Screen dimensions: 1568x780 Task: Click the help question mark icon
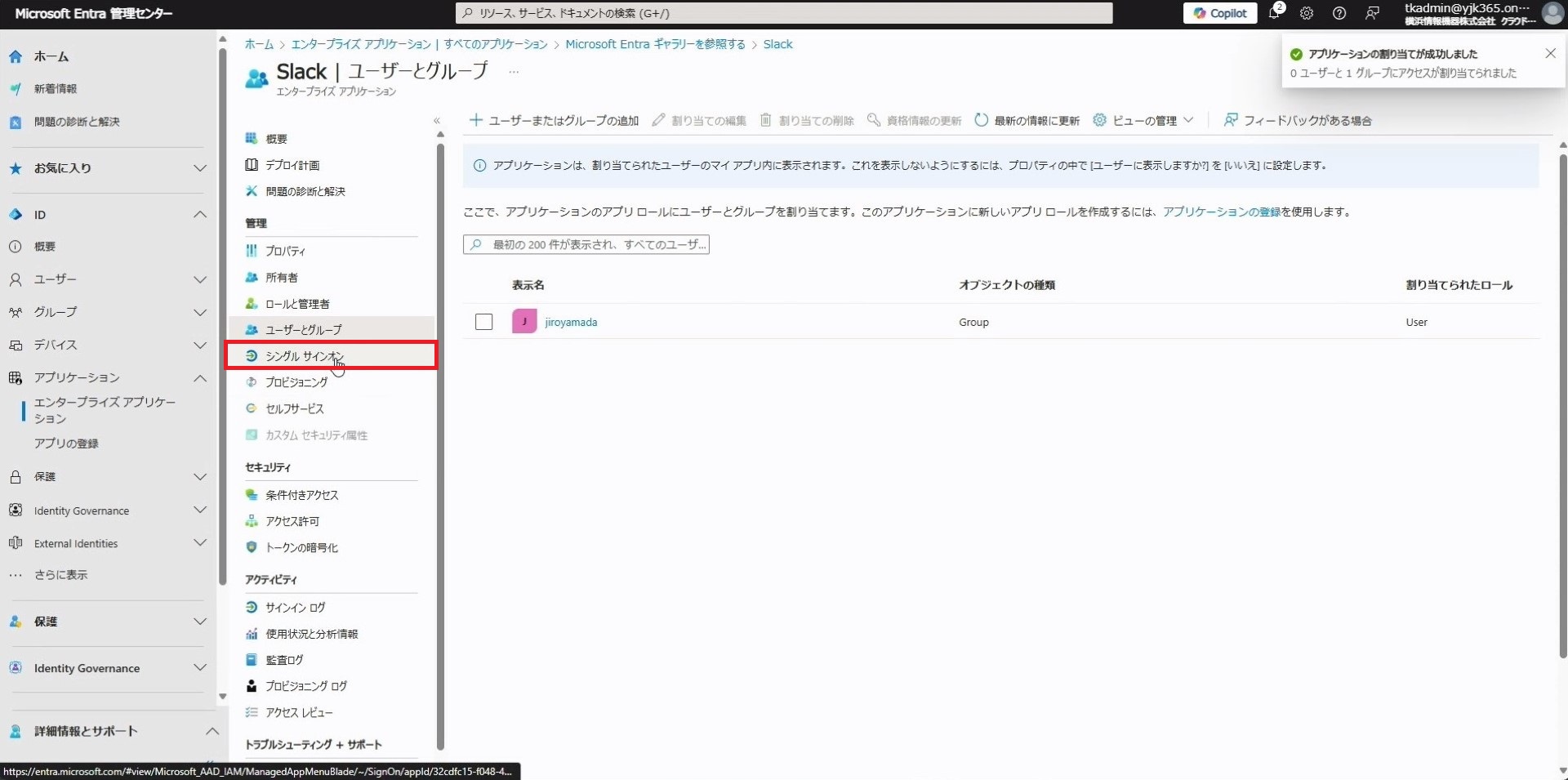(1339, 13)
